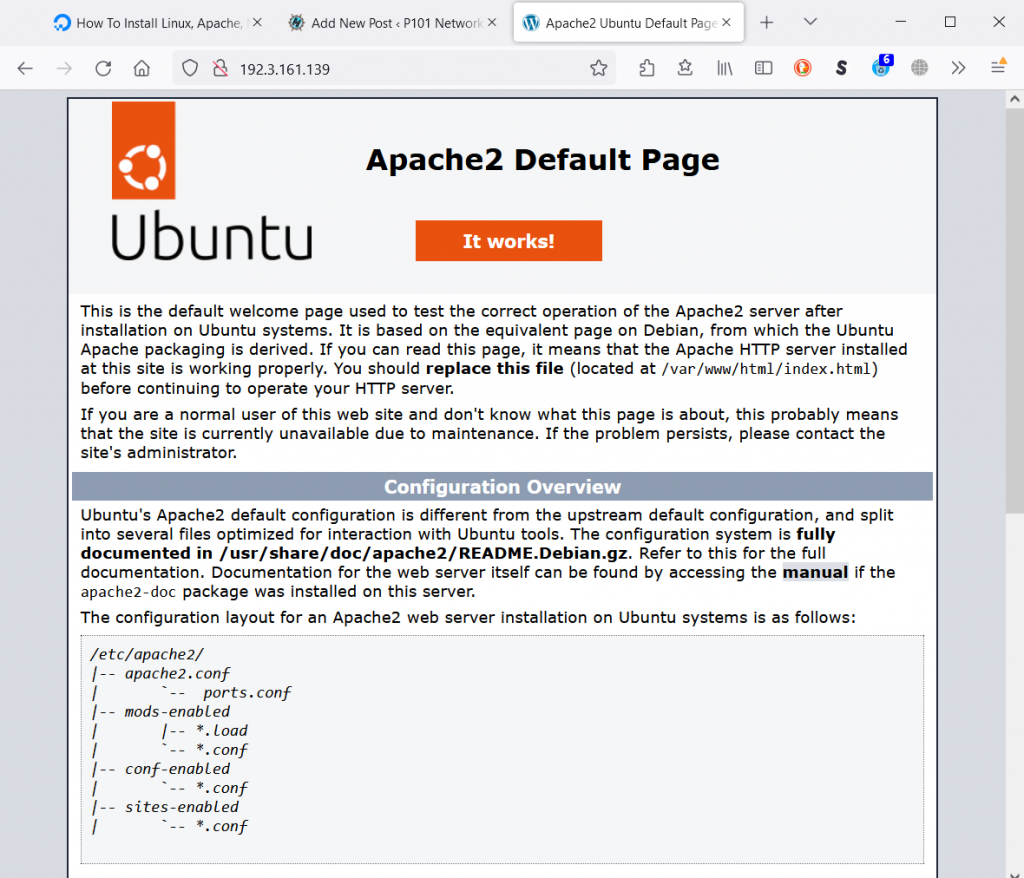1024x878 pixels.
Task: Click the orange It works! banner
Action: pyautogui.click(x=509, y=241)
